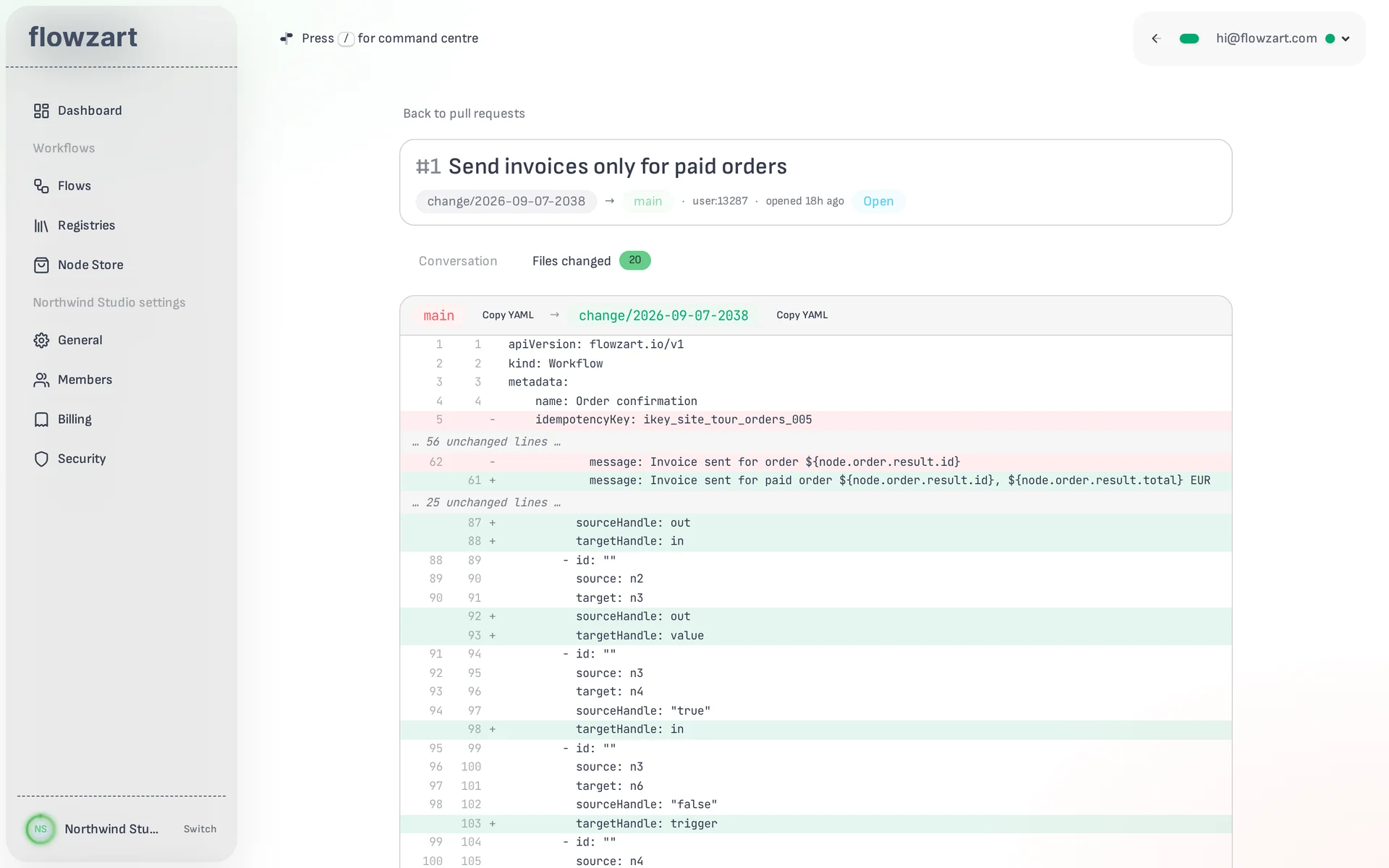
Task: Click the General gear icon
Action: click(x=41, y=340)
